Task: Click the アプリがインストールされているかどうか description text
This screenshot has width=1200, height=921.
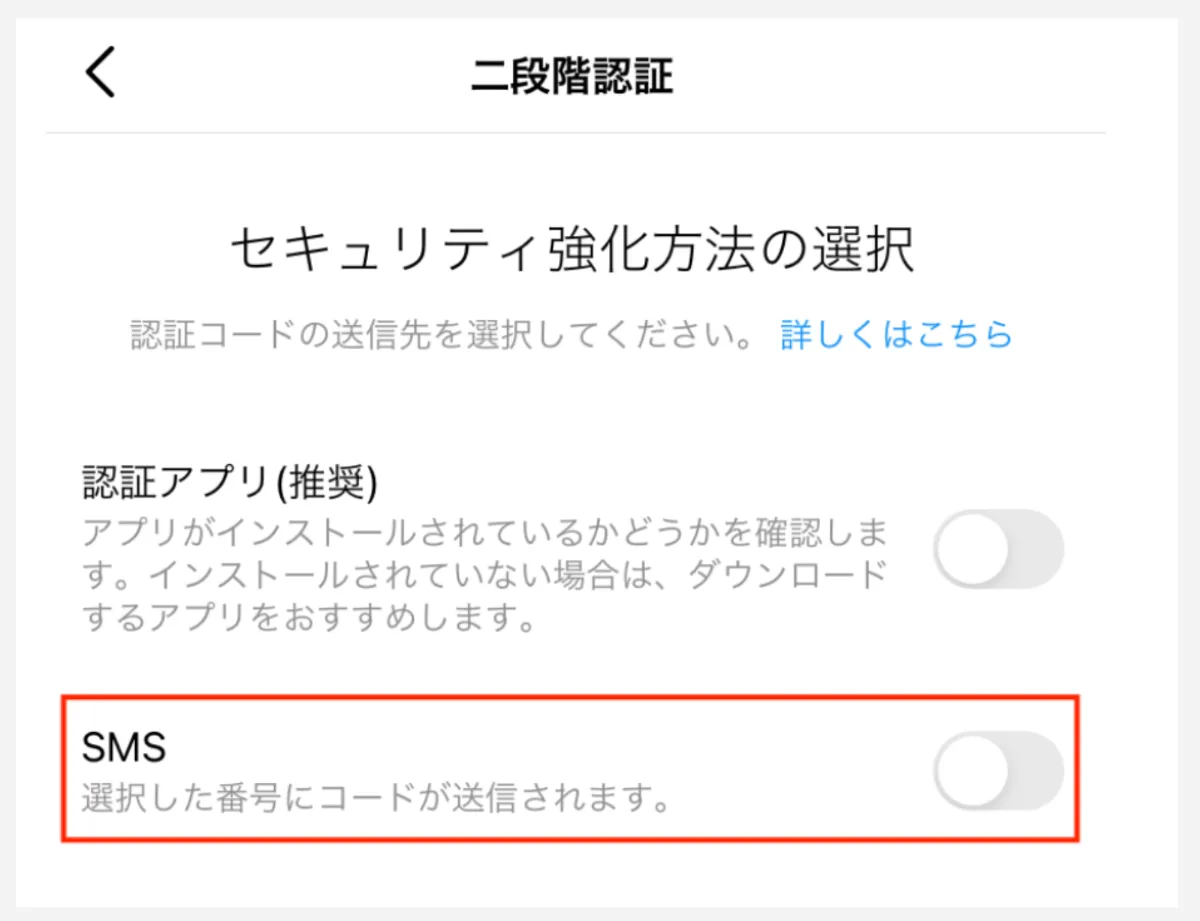Action: point(484,532)
